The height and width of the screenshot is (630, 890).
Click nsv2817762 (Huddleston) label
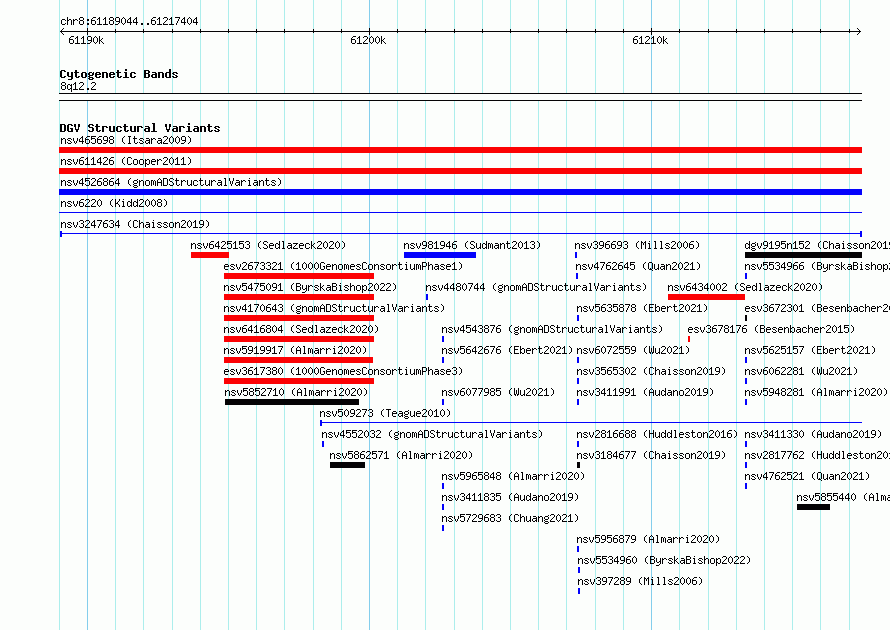pyautogui.click(x=817, y=455)
